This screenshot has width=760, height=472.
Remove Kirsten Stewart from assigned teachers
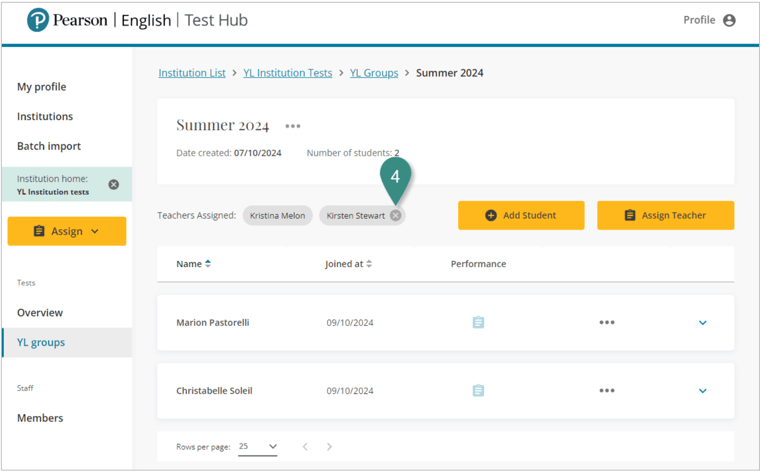pyautogui.click(x=396, y=215)
